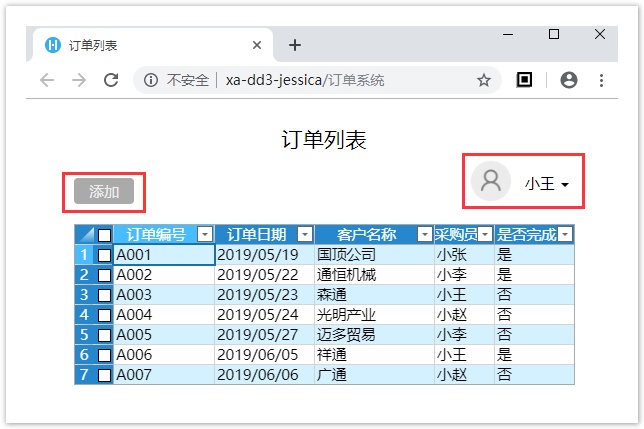Click the 订单列表 tab favicon
Screen dimensions: 644x429
[53, 45]
